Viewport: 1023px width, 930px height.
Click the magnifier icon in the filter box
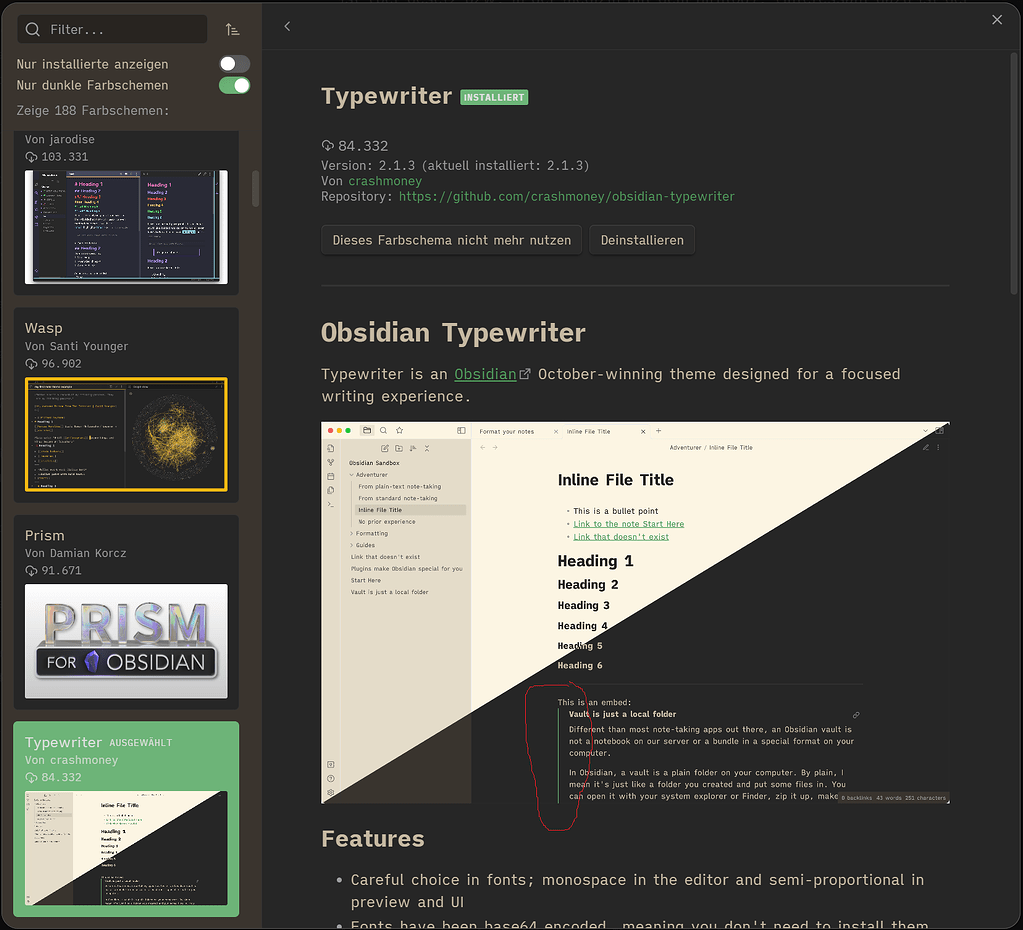[x=33, y=29]
